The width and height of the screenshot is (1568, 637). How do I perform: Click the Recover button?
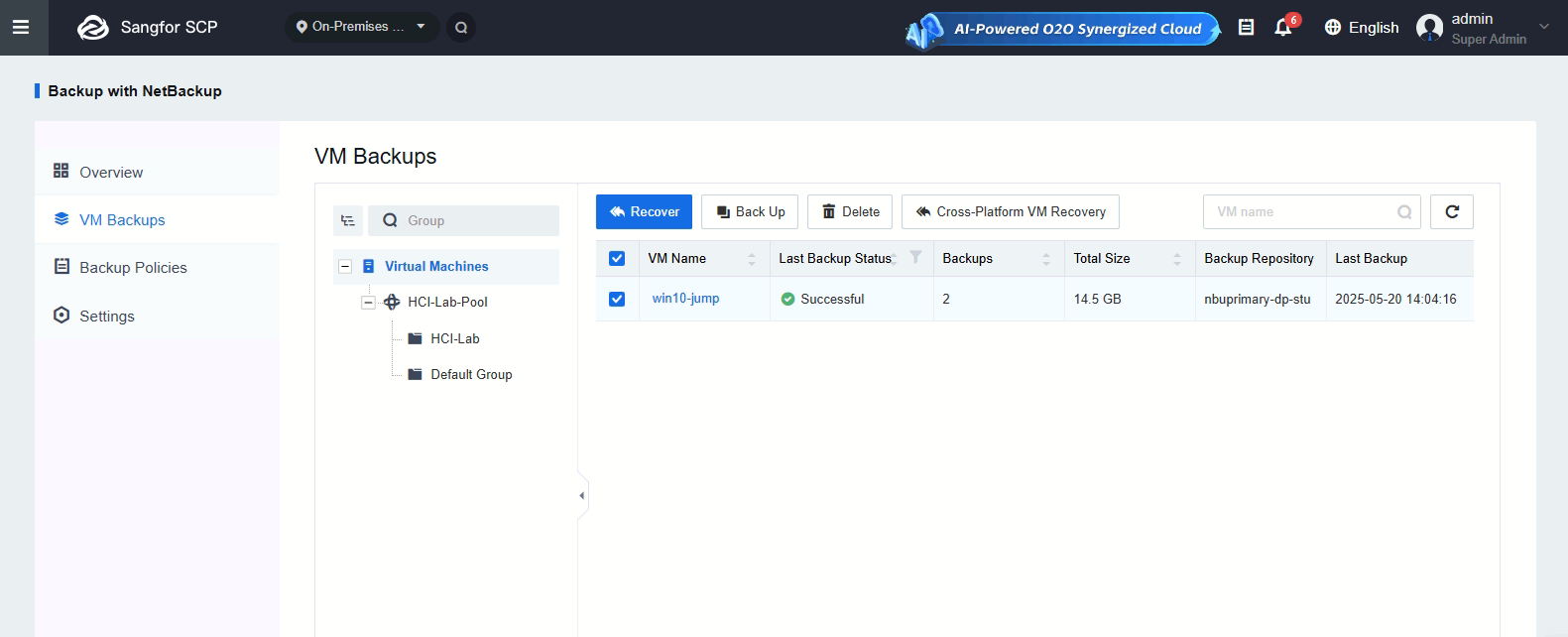point(644,211)
